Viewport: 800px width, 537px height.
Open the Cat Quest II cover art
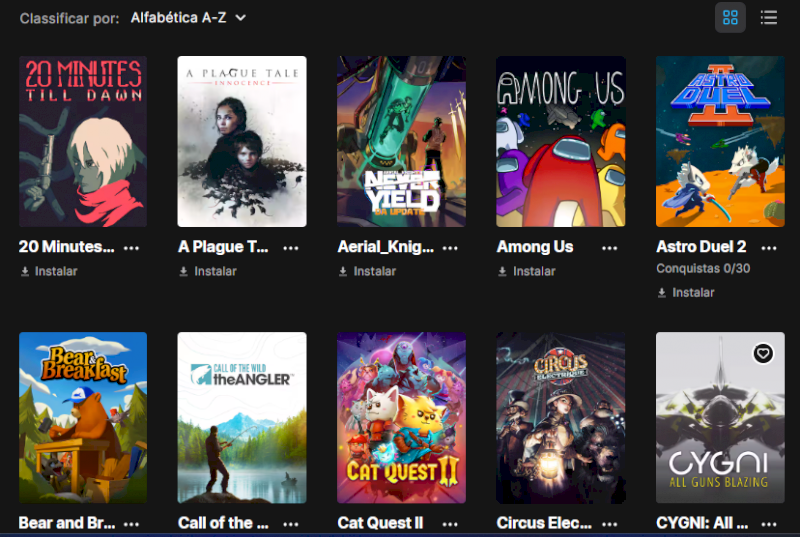tap(401, 418)
